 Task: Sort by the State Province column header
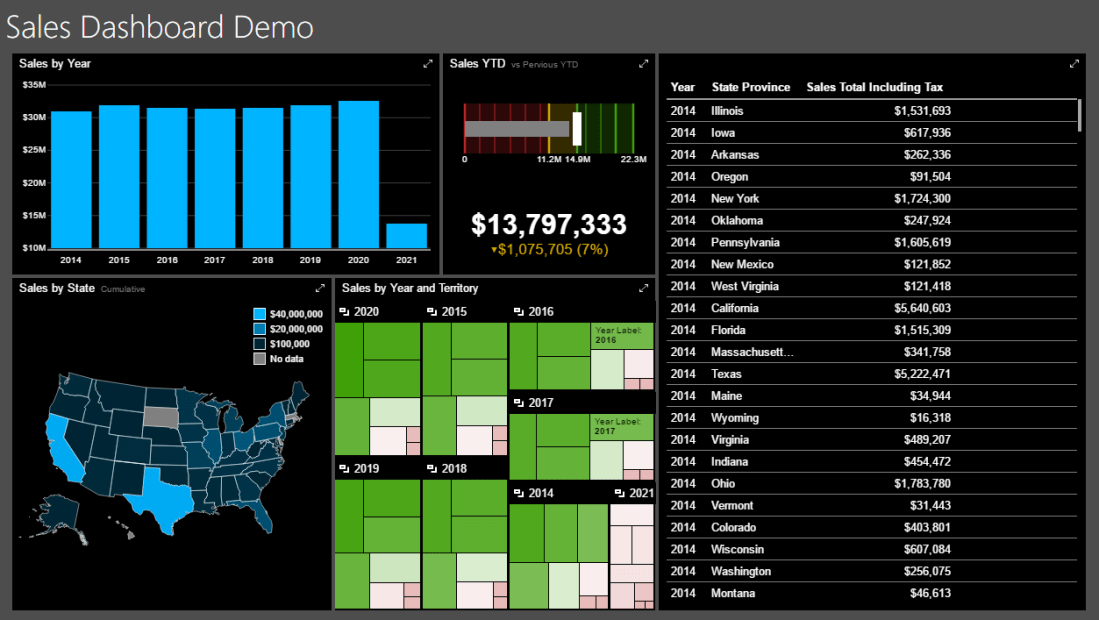point(750,87)
